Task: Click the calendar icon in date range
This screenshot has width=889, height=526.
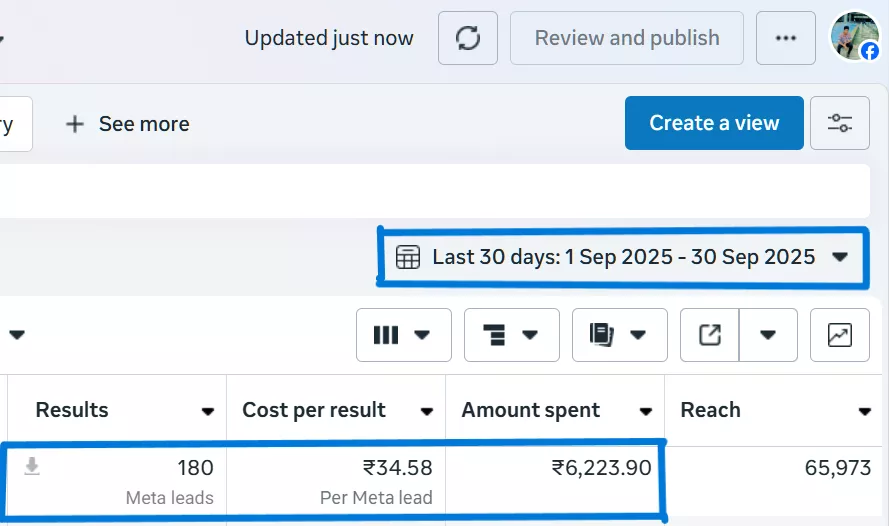Action: (x=408, y=257)
